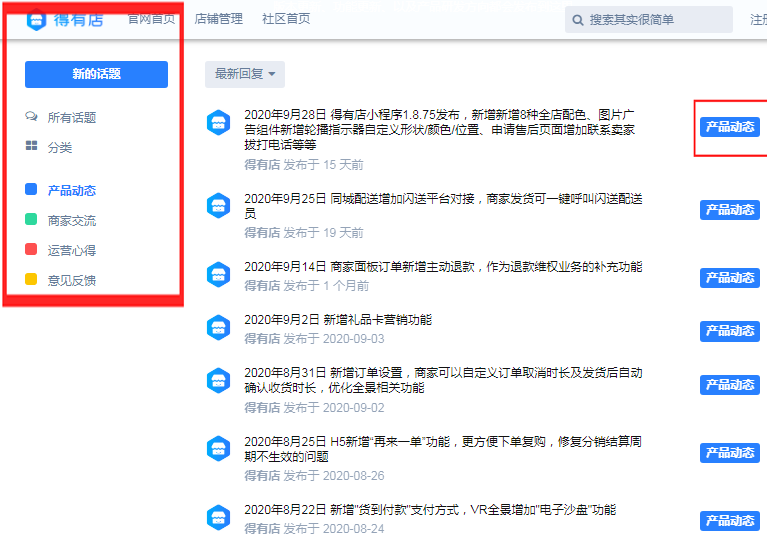Click the search magnifier icon
The width and height of the screenshot is (767, 550).
[x=578, y=20]
